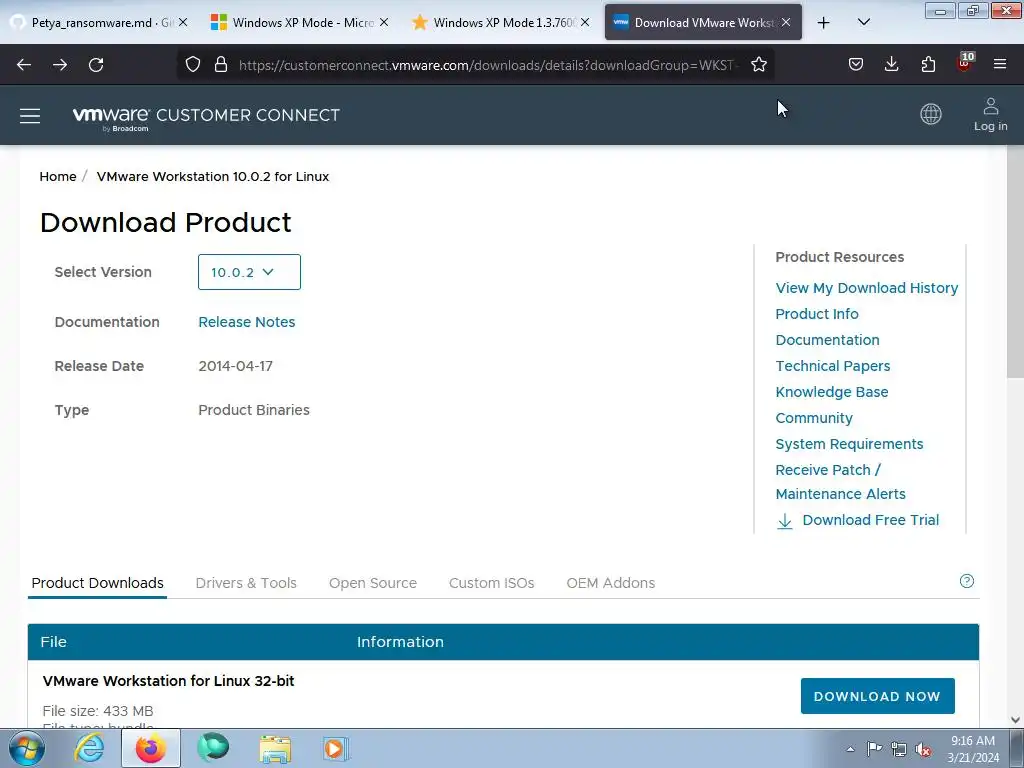Select the OEM Addons tab
The image size is (1024, 768).
pyautogui.click(x=611, y=583)
